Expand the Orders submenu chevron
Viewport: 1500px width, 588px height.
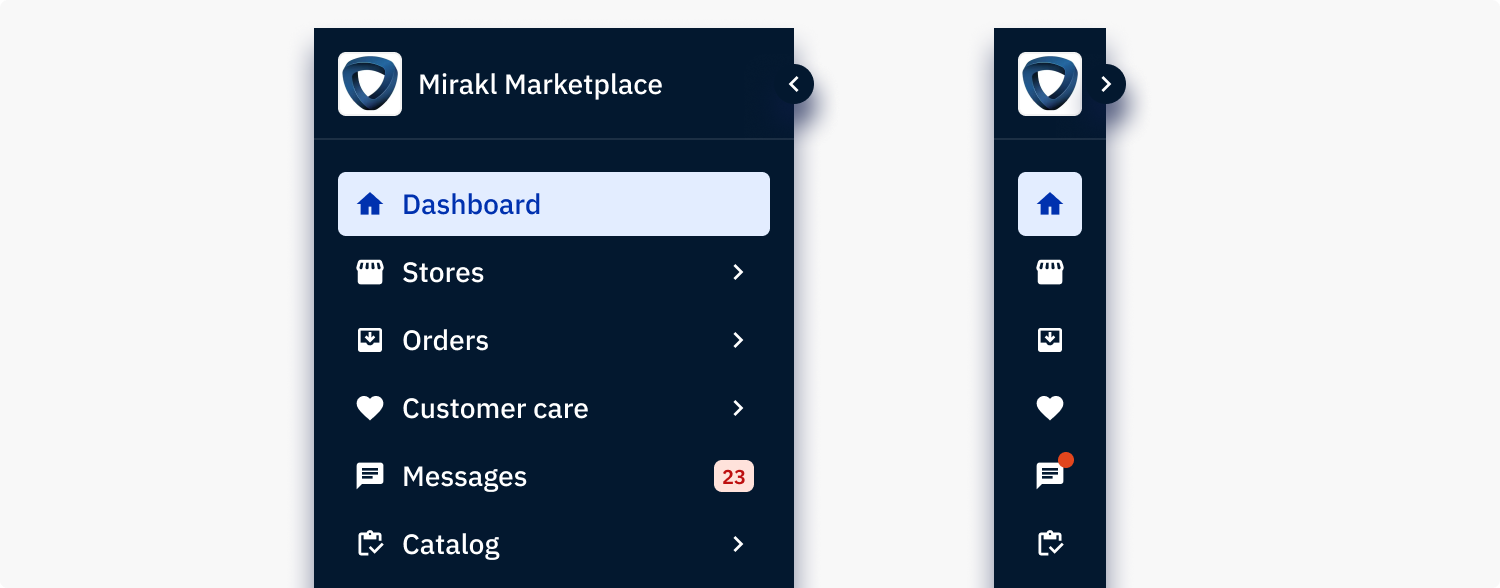pos(738,340)
